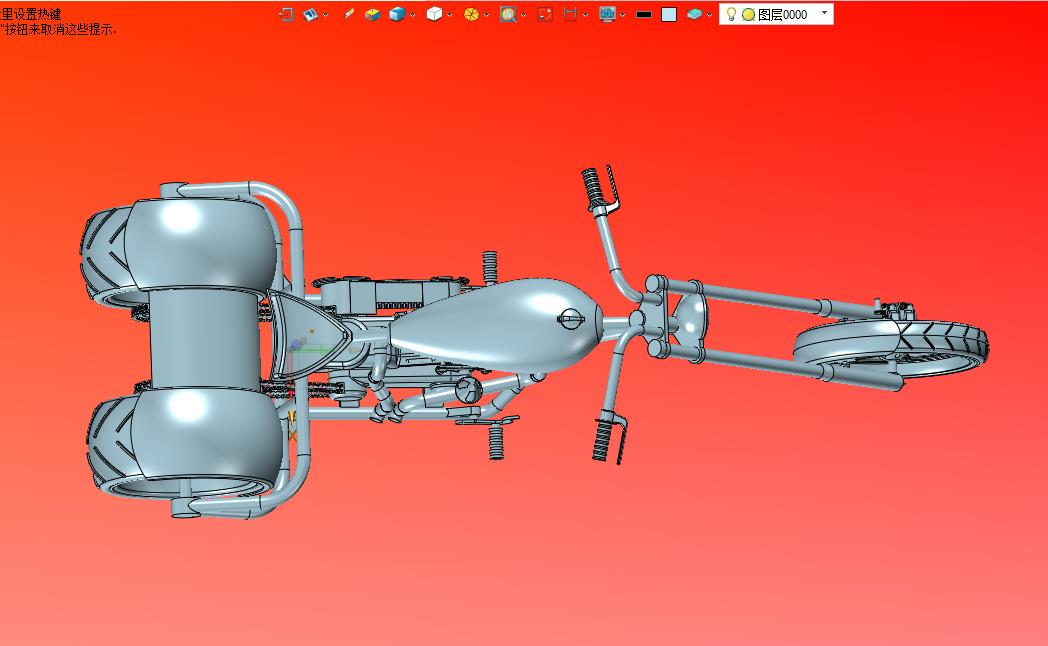Click the yellow and blue box icon
The image size is (1048, 646).
click(372, 14)
